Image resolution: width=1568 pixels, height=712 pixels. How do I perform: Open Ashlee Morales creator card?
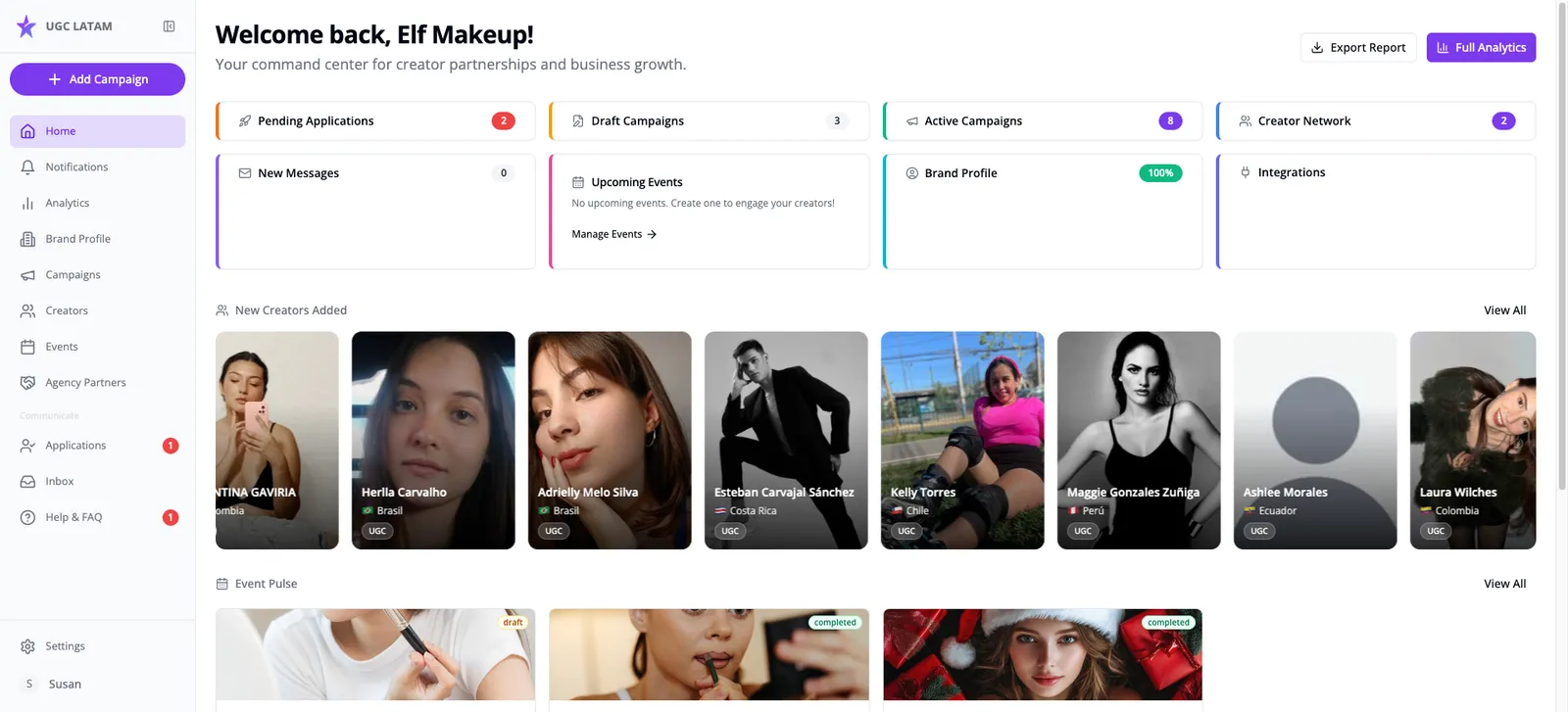tap(1315, 441)
